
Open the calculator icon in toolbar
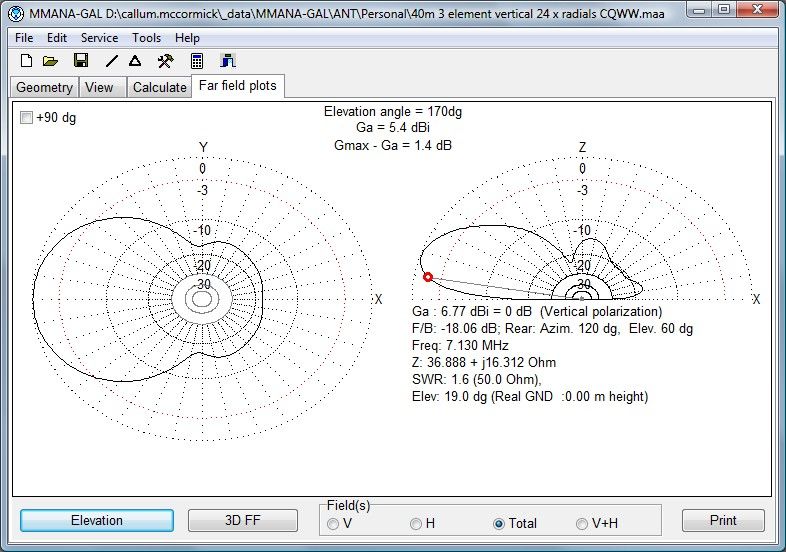click(197, 61)
